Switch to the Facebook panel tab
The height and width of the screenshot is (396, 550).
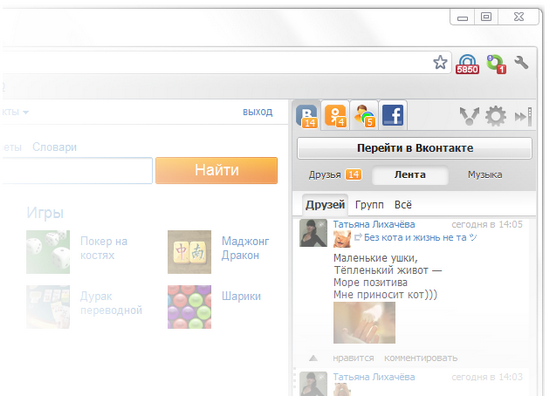point(393,115)
